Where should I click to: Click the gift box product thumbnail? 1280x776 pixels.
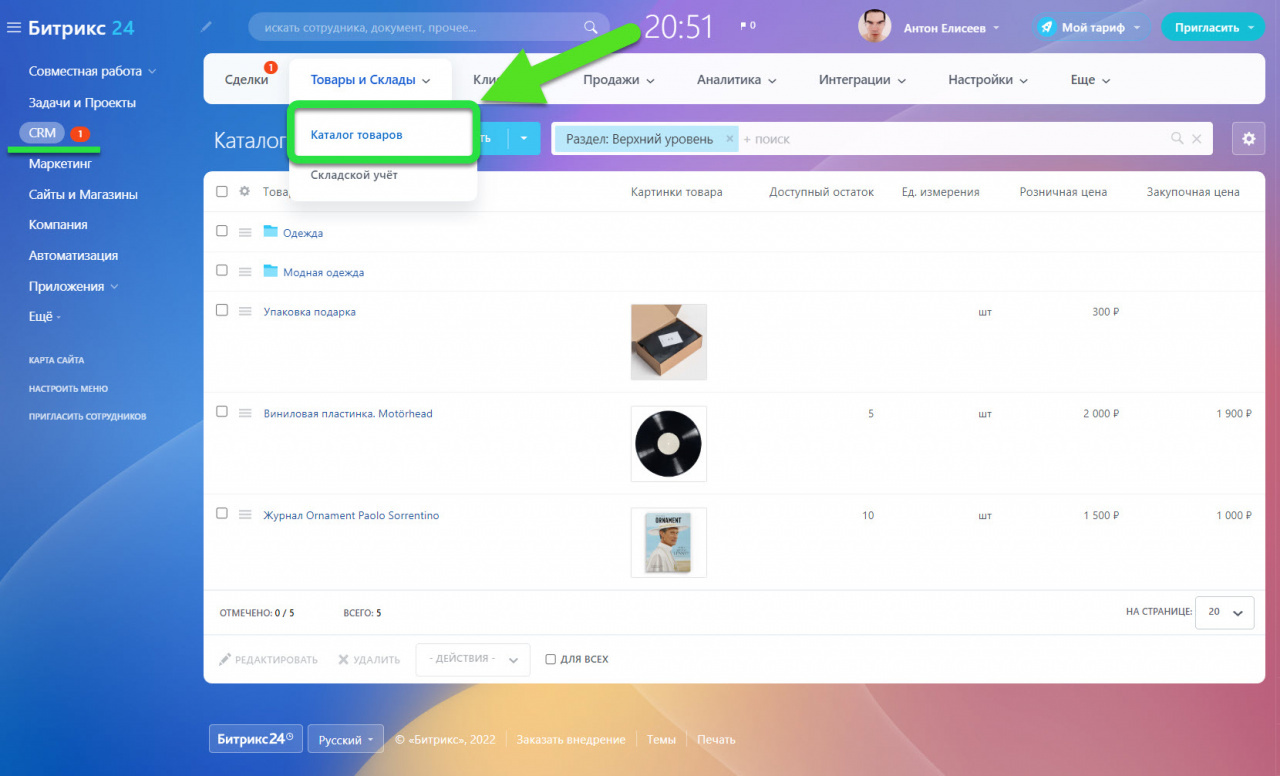(669, 342)
